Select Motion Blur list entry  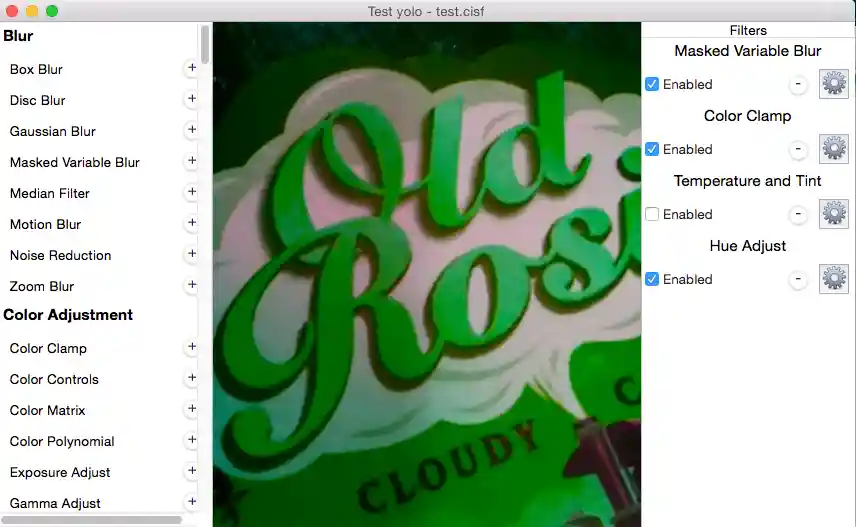tap(45, 224)
